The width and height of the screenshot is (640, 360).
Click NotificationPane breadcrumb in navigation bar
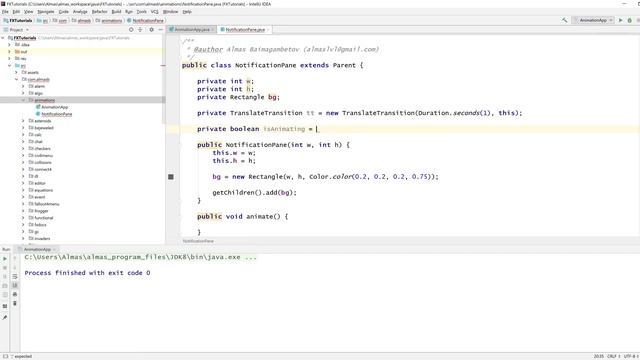[x=145, y=20]
